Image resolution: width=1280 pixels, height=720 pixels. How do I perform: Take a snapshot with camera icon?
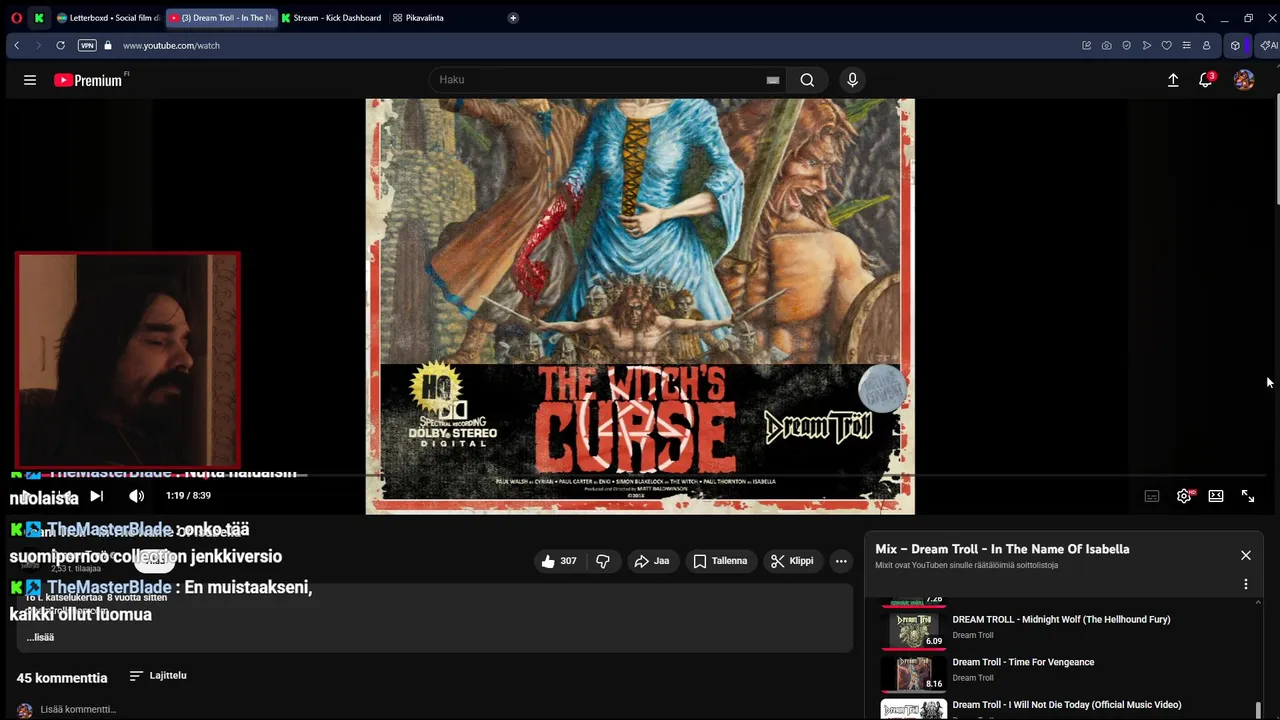coord(1106,45)
